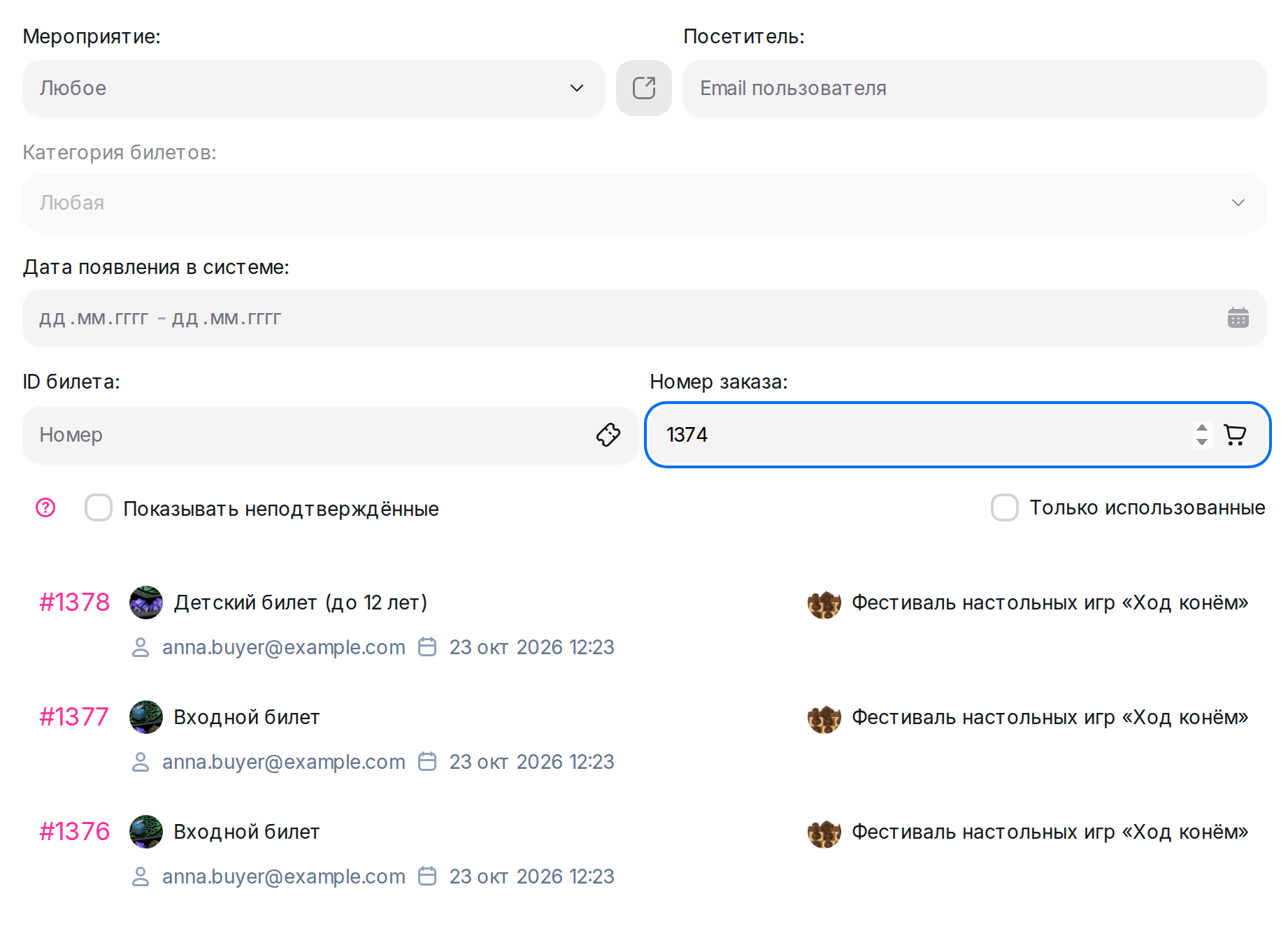Click festival thumbnail in the #1376 row
This screenshot has height=938, width=1288.
[x=824, y=832]
